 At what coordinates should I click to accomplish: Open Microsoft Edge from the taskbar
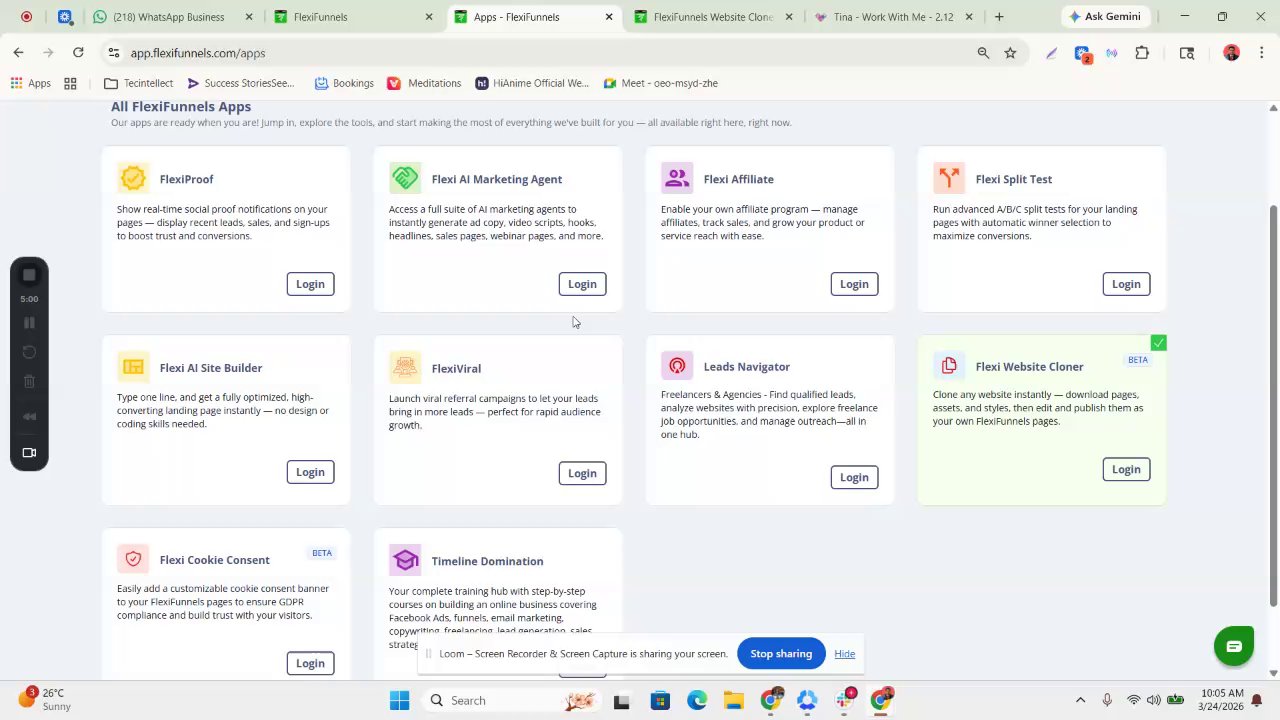tap(697, 700)
